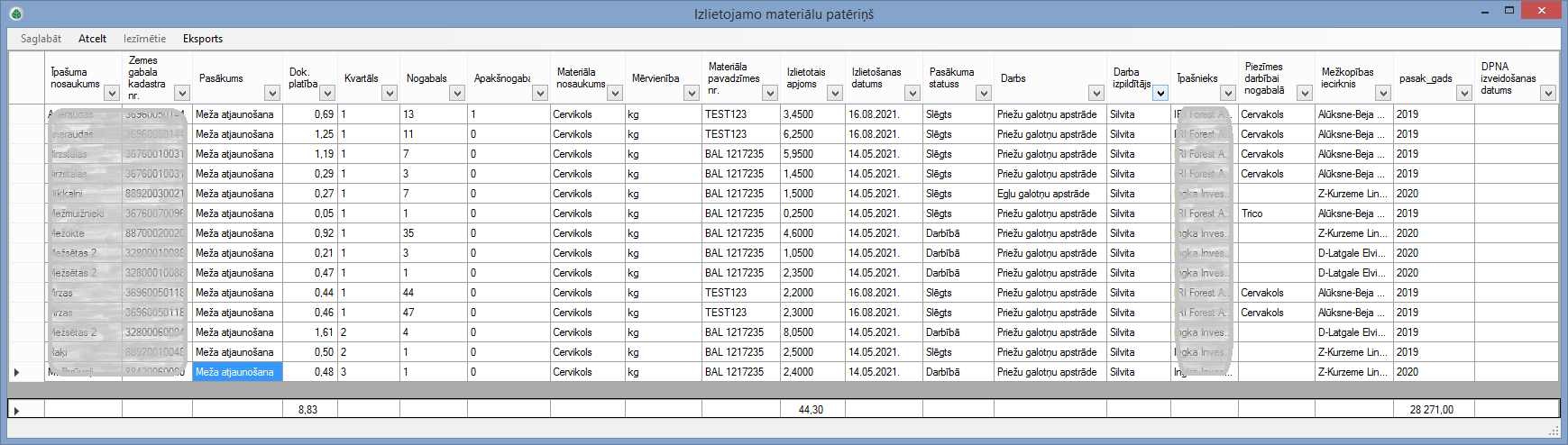This screenshot has width=1568, height=445.
Task: Click the Egļu galotņu apstrāde cell
Action: (x=1050, y=194)
